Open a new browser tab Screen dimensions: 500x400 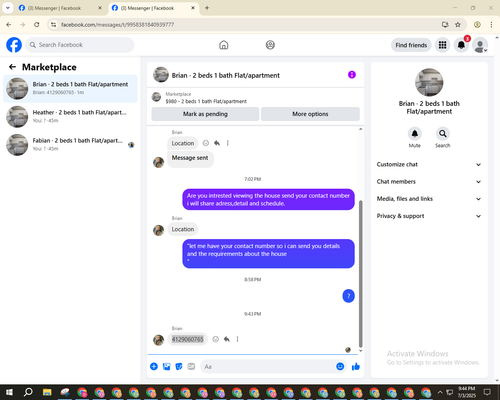[x=207, y=8]
